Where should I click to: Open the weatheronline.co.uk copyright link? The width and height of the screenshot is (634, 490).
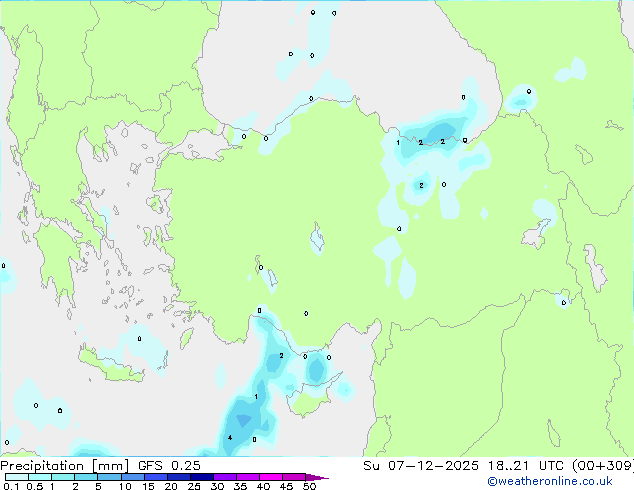(550, 482)
